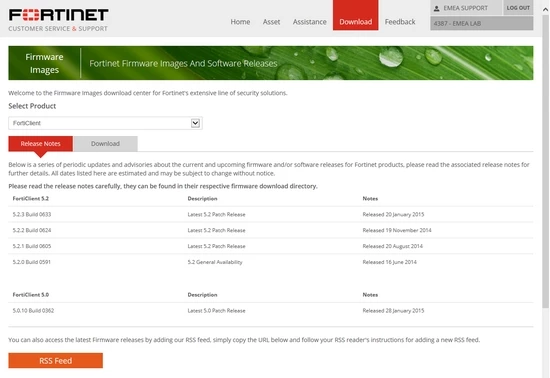Open the Home menu
The height and width of the screenshot is (378, 550).
[240, 22]
